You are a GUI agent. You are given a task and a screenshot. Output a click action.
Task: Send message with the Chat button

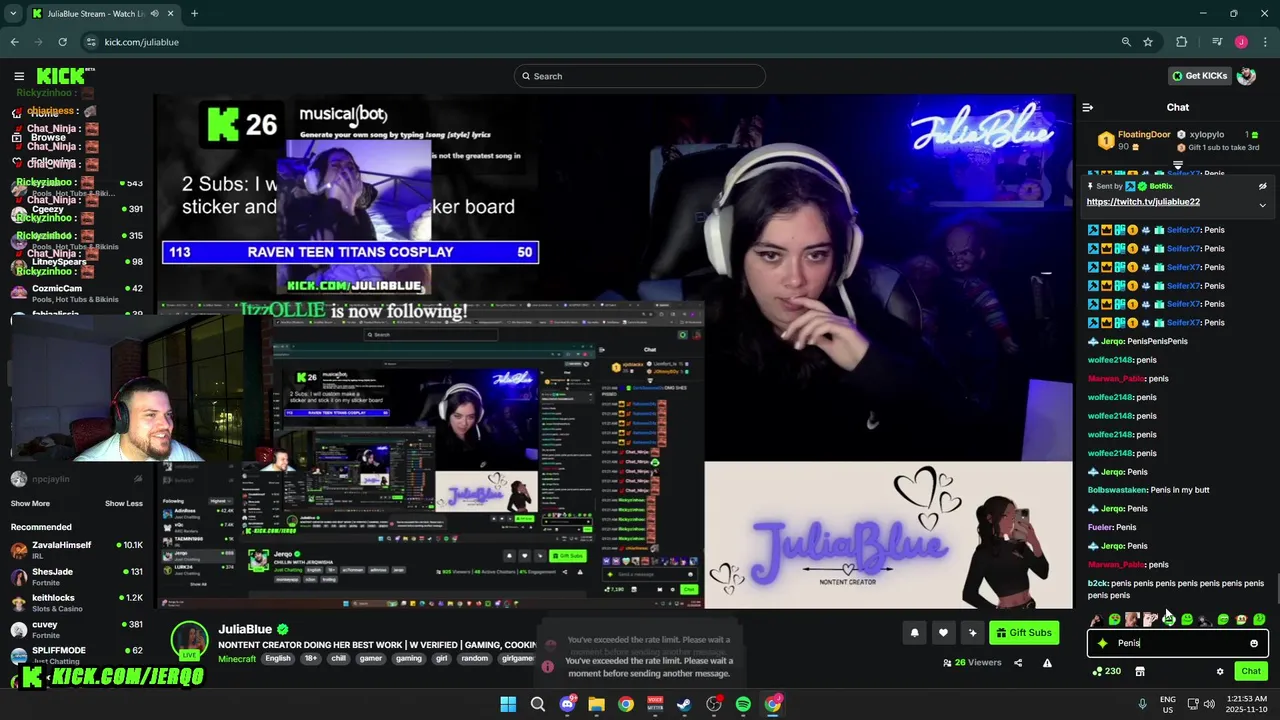pyautogui.click(x=1250, y=671)
